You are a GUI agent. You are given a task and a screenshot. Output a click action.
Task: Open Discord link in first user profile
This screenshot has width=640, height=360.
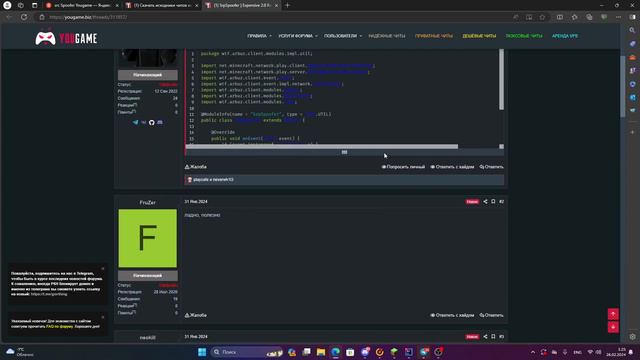coord(160,122)
